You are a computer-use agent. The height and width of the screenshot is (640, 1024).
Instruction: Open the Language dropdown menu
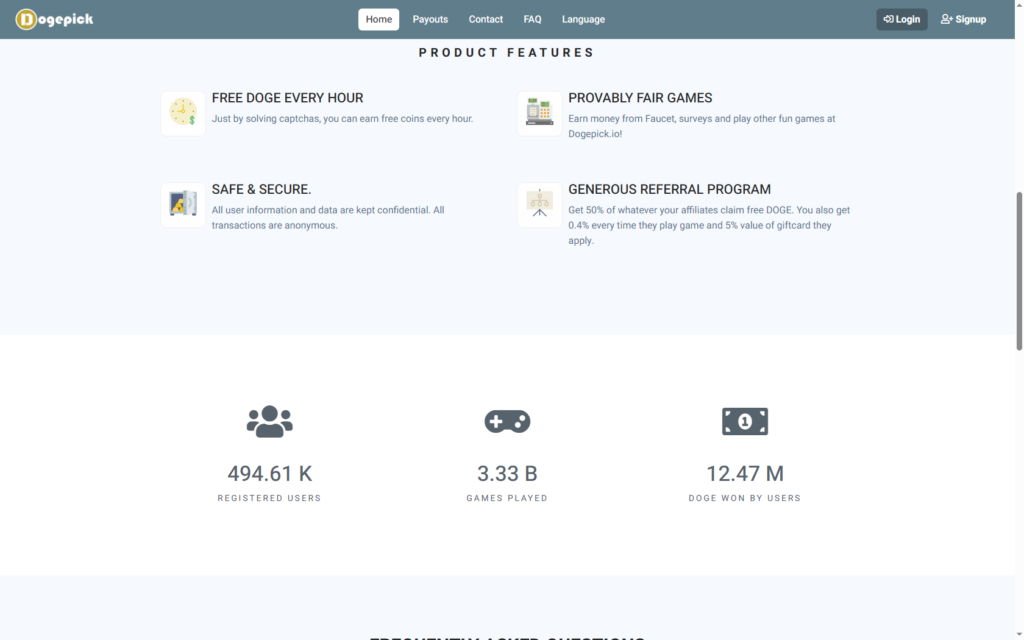pos(583,20)
